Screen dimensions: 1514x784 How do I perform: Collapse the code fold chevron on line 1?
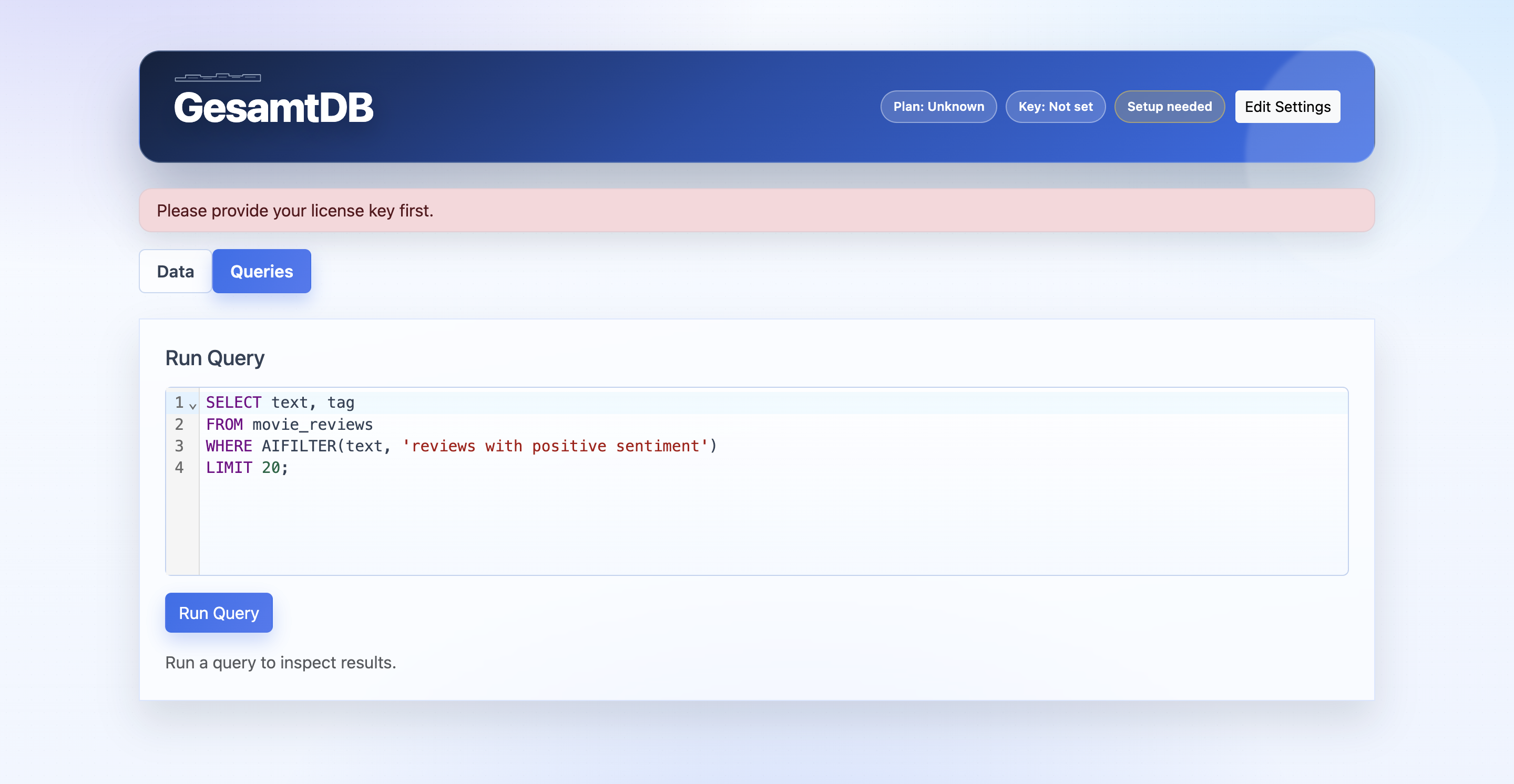[x=193, y=405]
